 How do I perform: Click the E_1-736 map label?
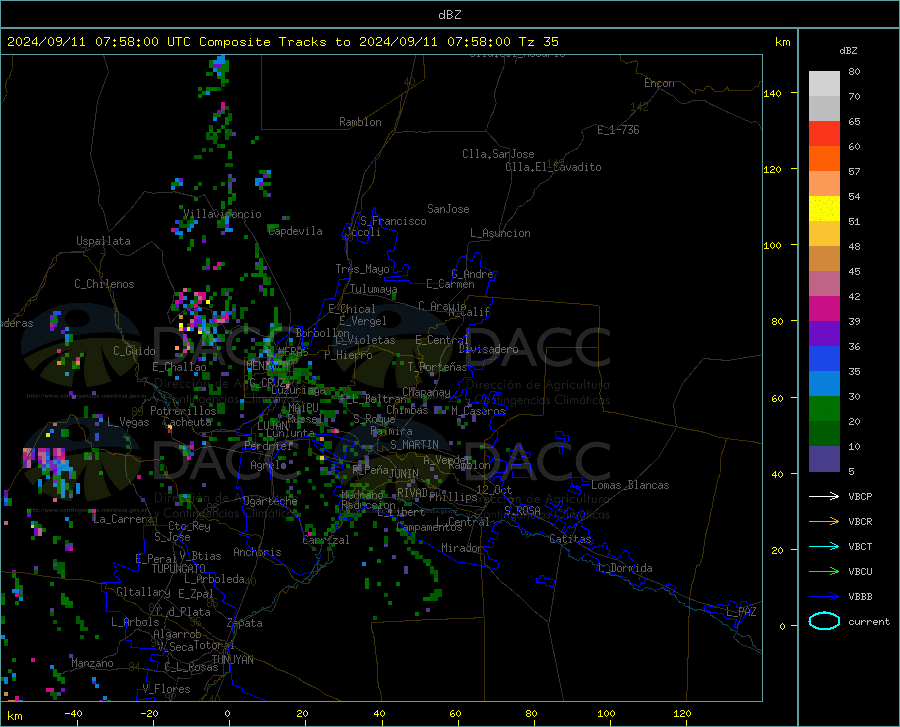(618, 130)
